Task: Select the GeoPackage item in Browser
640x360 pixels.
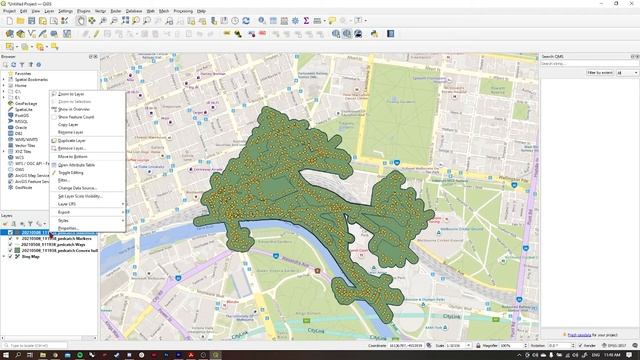Action: (26, 104)
